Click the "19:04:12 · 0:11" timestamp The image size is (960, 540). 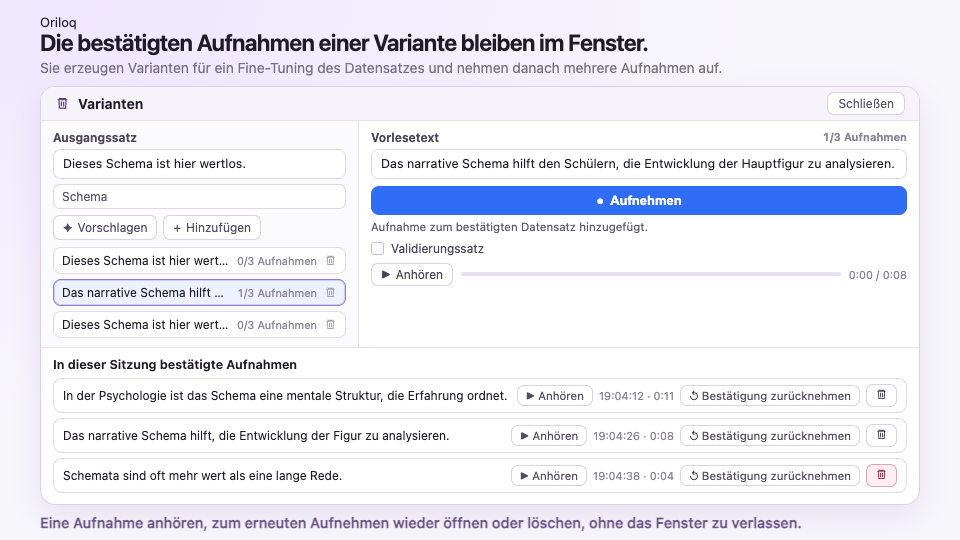point(636,396)
